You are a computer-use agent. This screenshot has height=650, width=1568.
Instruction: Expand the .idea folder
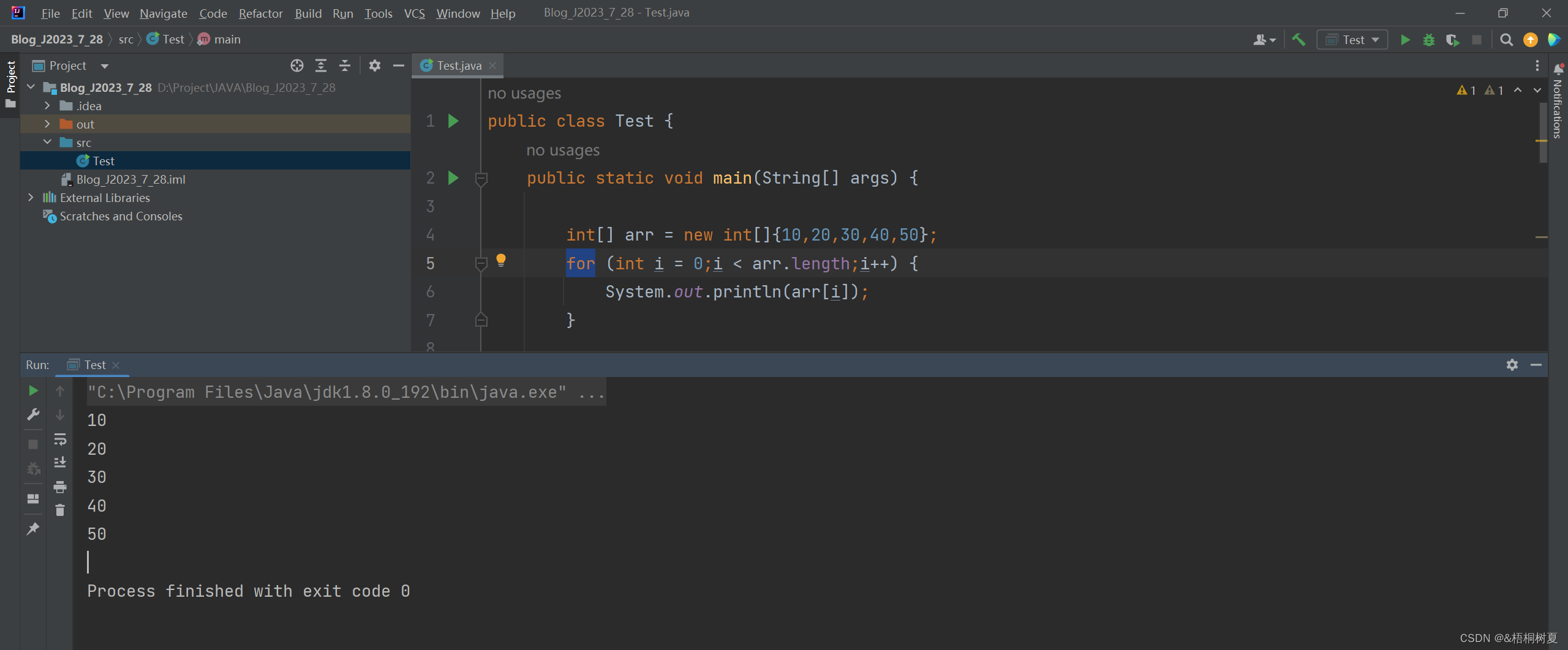point(47,106)
